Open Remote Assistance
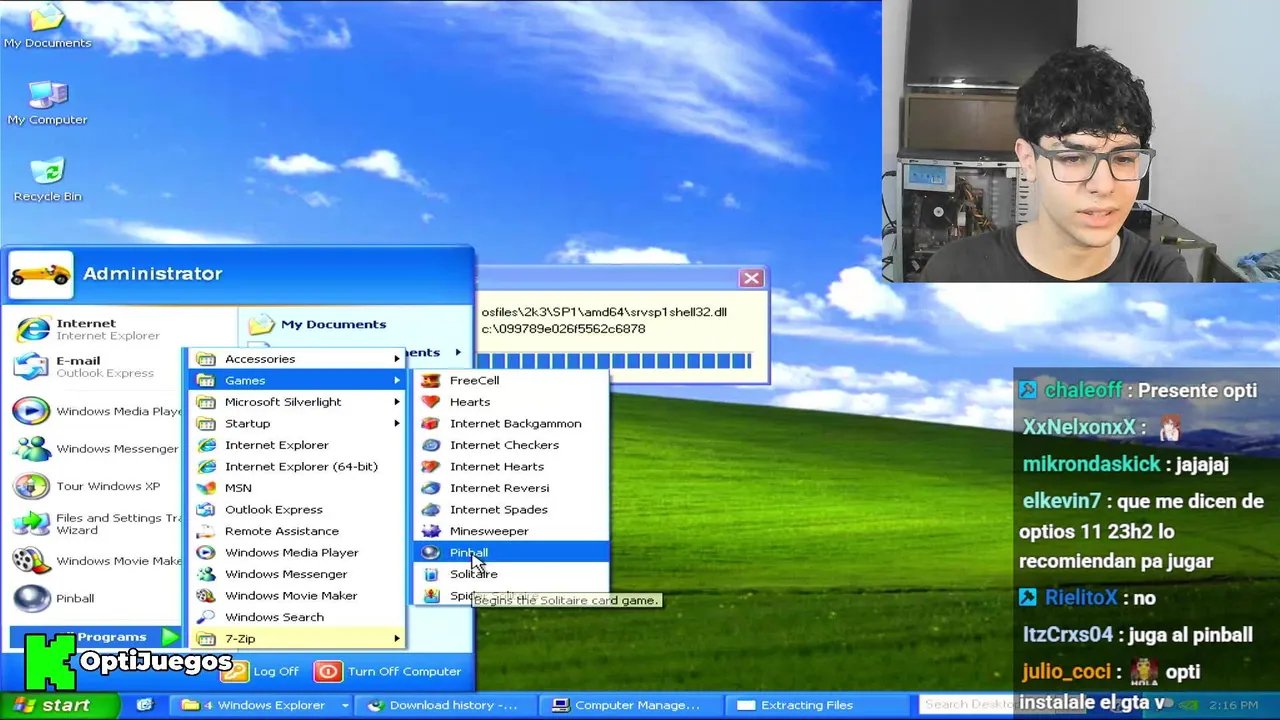1280x720 pixels. (x=298, y=531)
